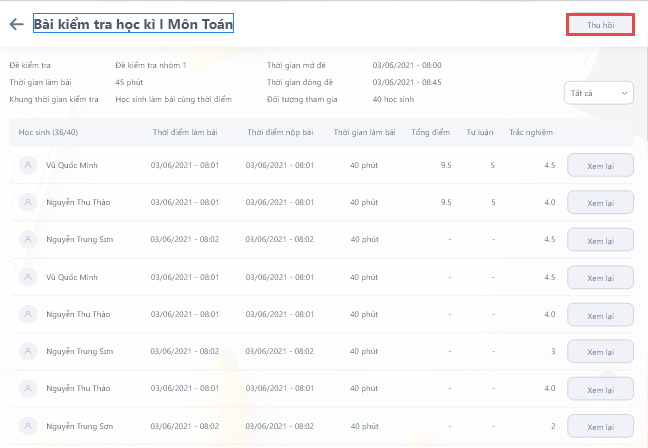Click the avatar icon in the sixth row

point(29,352)
